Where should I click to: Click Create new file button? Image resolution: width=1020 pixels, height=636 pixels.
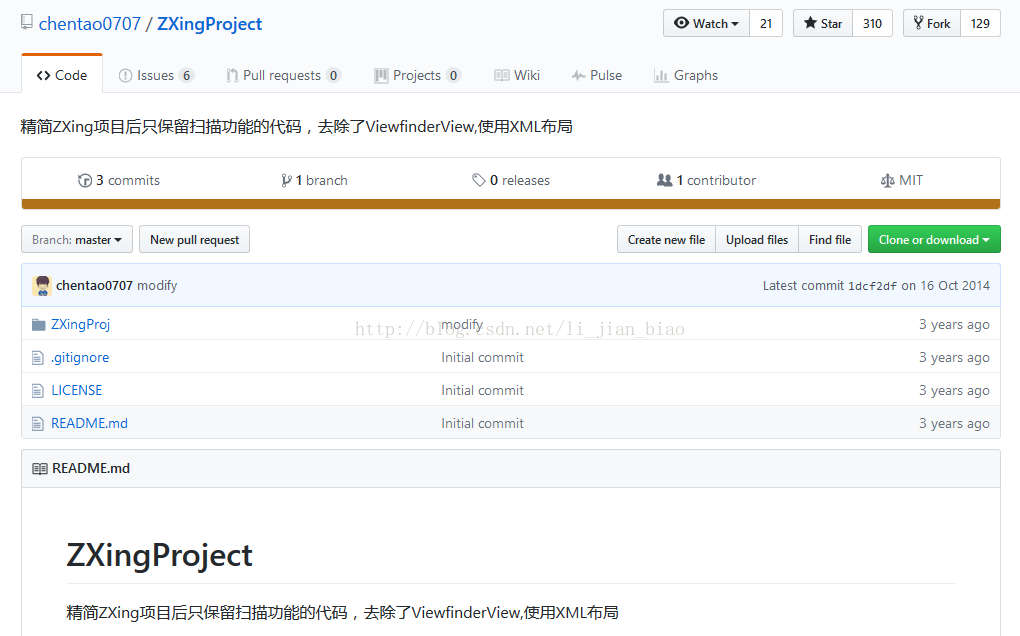[x=666, y=239]
